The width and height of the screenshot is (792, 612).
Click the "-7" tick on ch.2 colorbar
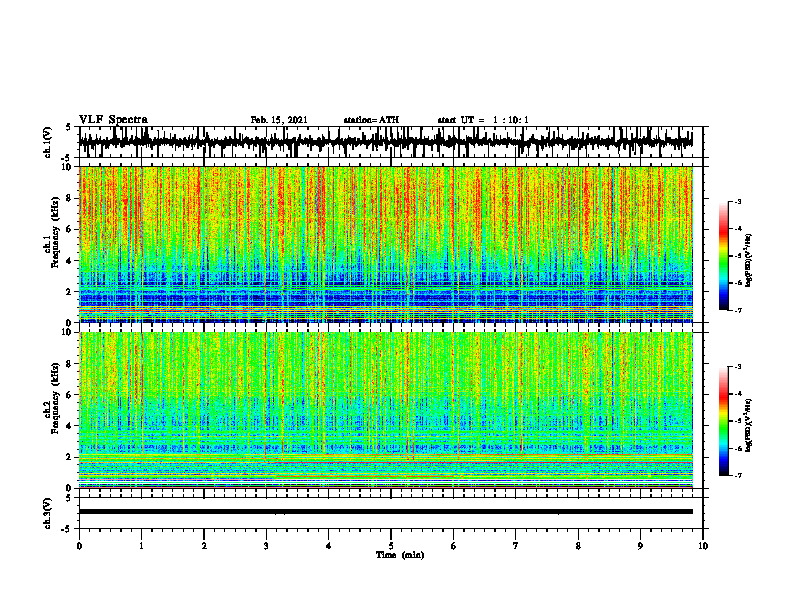[738, 475]
